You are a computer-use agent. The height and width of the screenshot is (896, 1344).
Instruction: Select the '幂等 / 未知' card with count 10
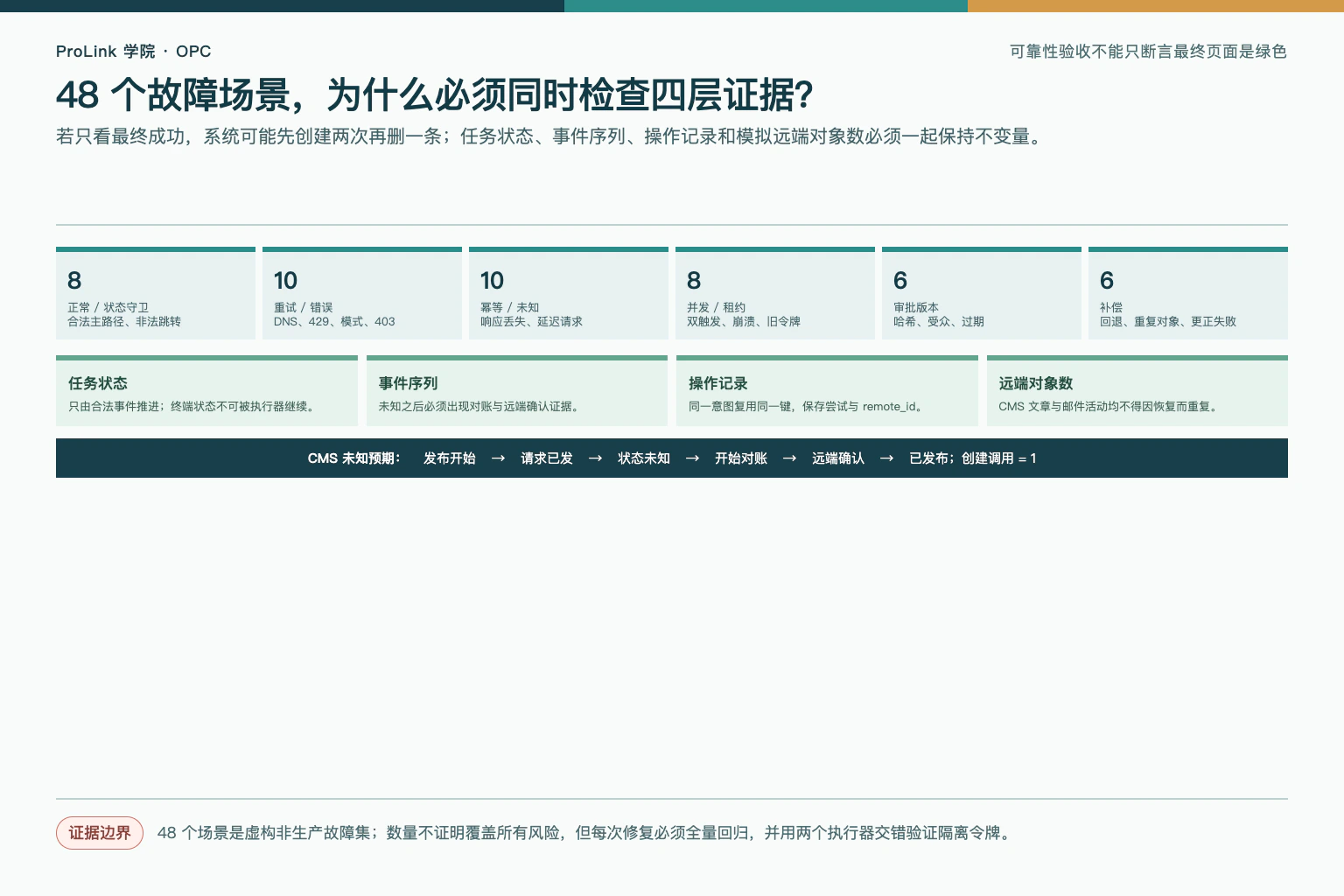click(x=569, y=293)
